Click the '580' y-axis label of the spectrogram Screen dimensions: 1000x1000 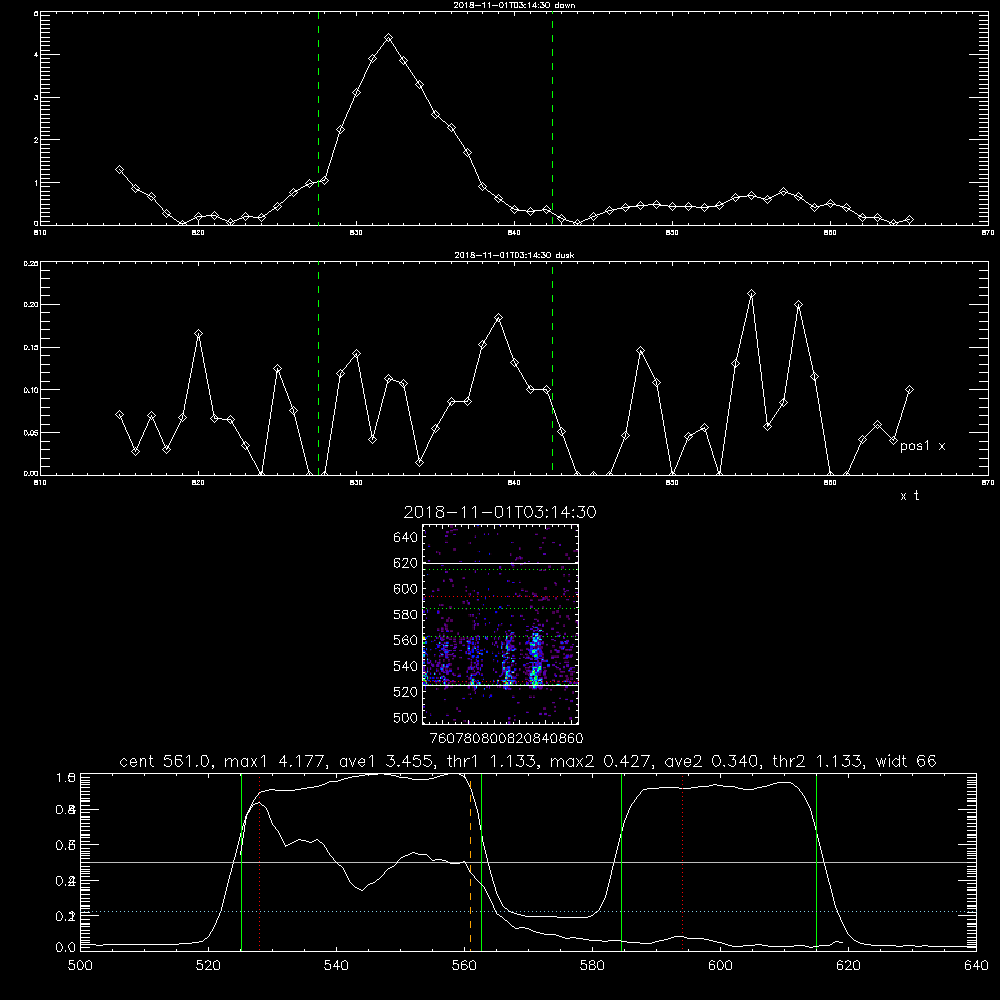coord(405,614)
